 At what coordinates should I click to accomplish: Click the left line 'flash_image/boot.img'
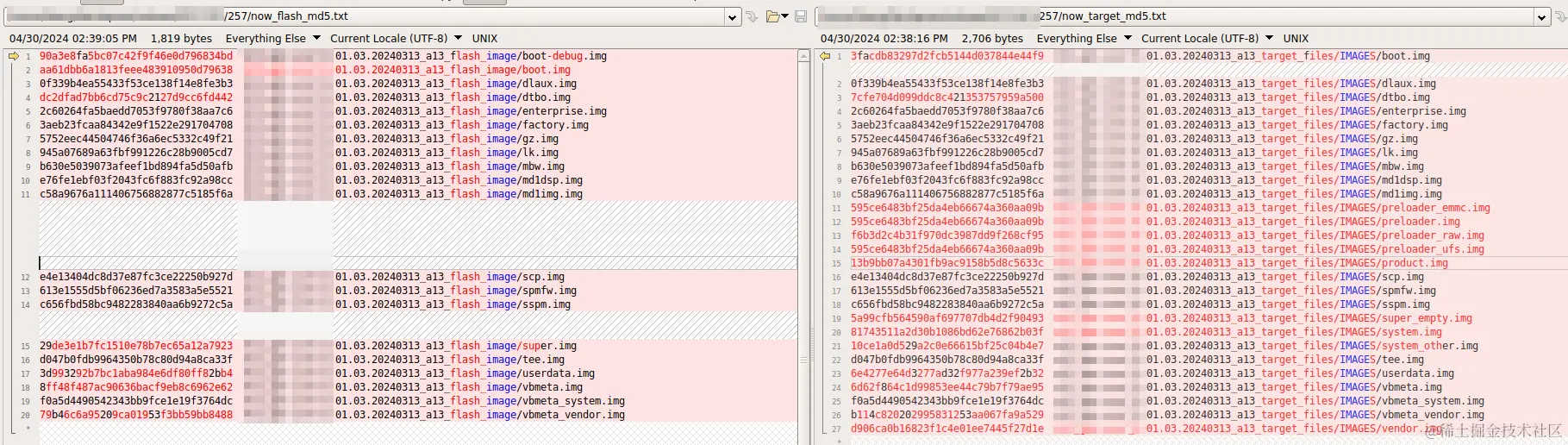click(510, 70)
